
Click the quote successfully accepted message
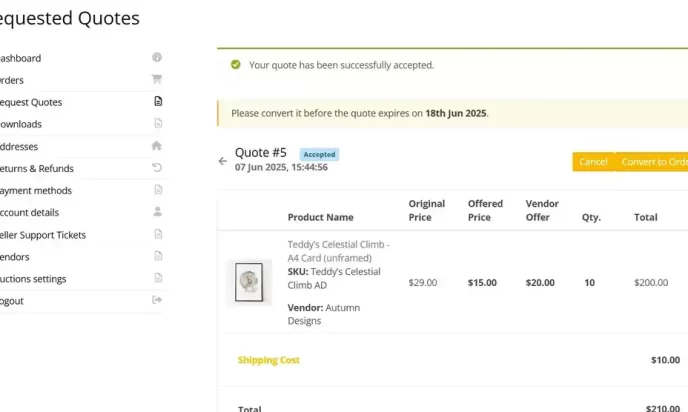click(341, 65)
